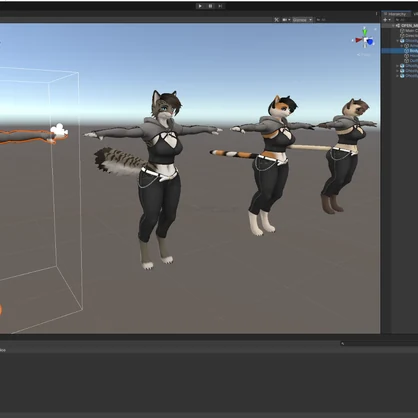
Task: Click the green Y axis of orientation gizmo
Action: click(x=365, y=32)
